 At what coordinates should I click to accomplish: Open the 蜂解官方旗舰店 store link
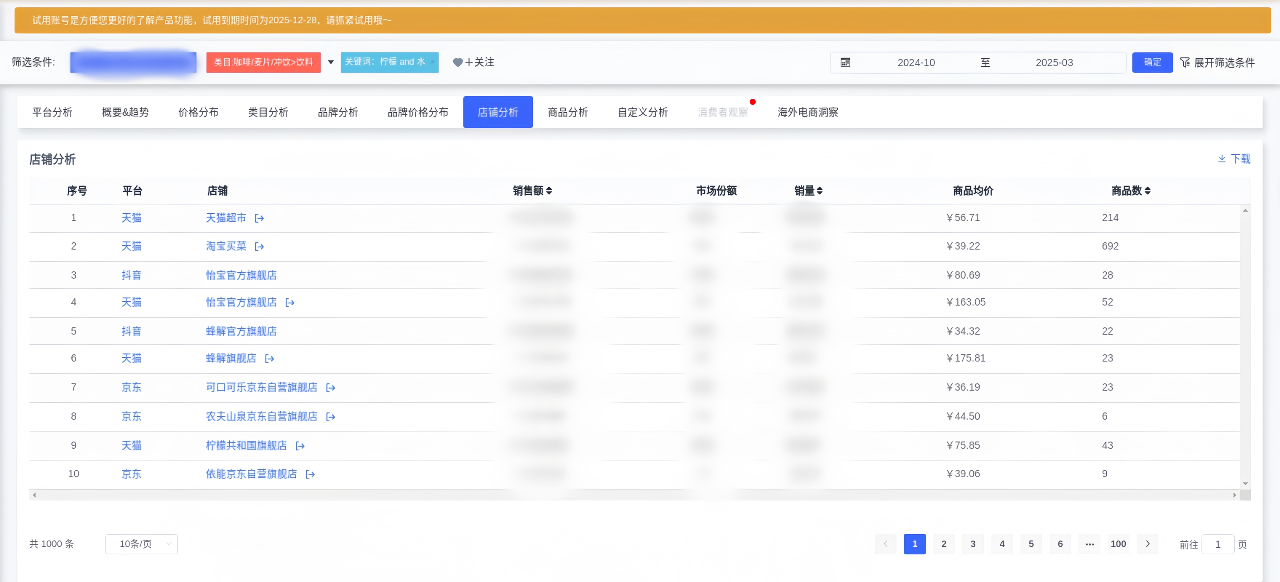point(241,331)
